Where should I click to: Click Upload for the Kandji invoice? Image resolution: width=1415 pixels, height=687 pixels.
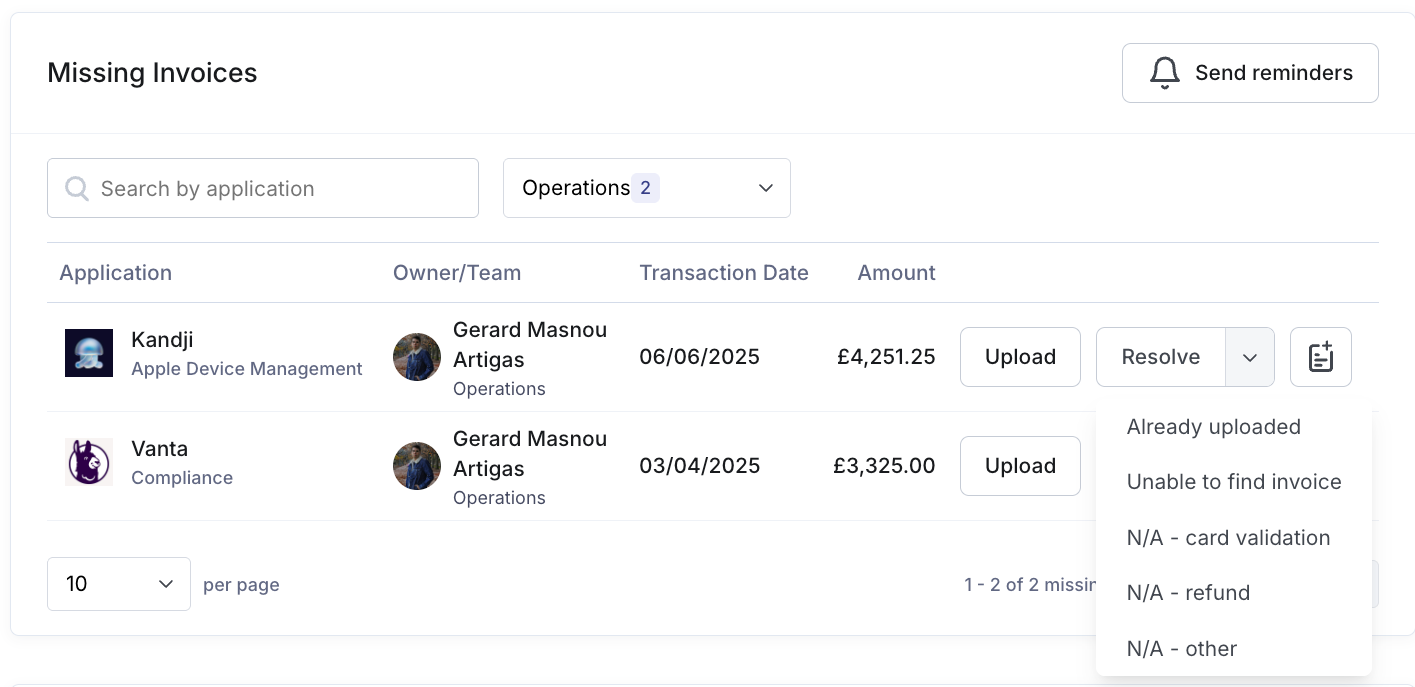tap(1020, 357)
